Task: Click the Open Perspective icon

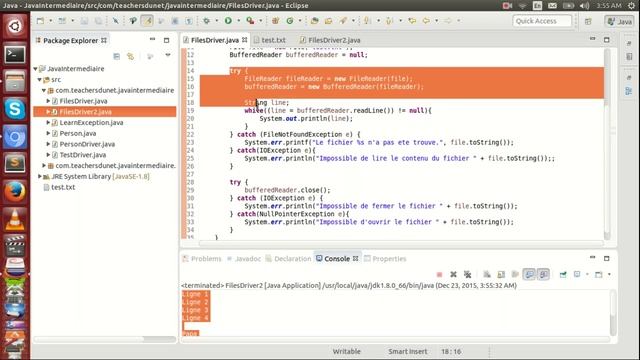Action: [588, 21]
